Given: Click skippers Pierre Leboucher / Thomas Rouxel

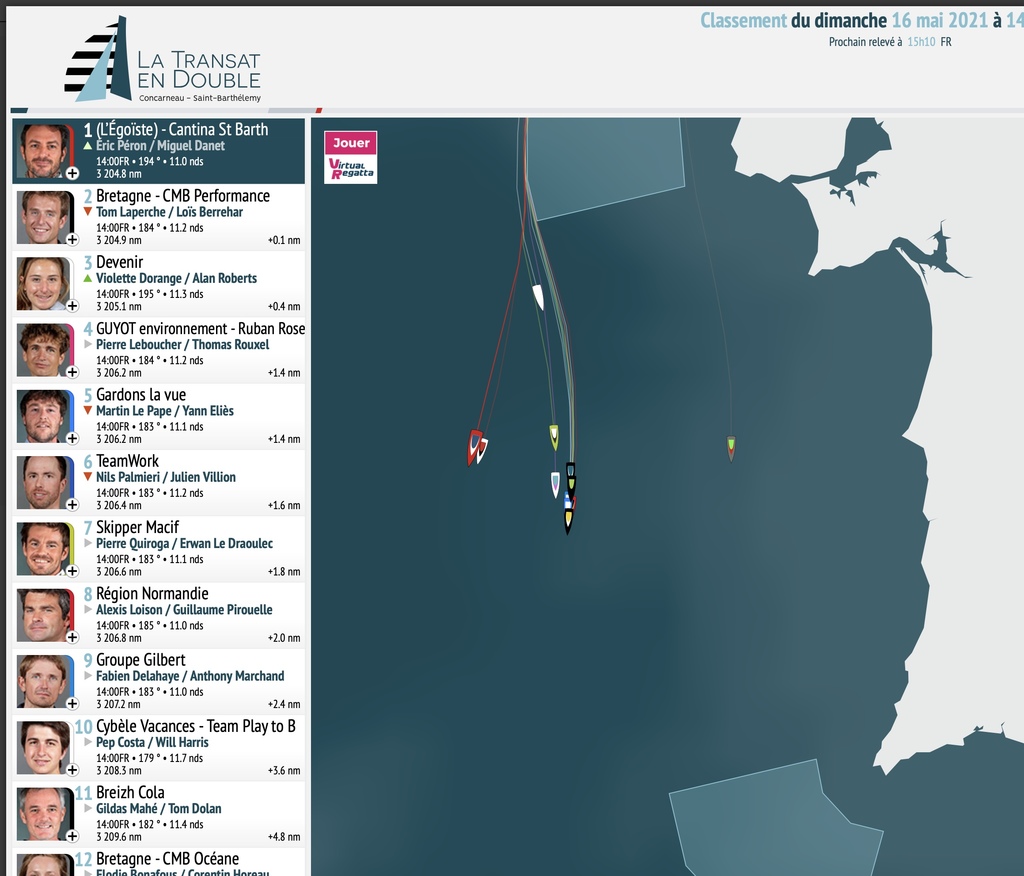Looking at the screenshot, I should (182, 344).
